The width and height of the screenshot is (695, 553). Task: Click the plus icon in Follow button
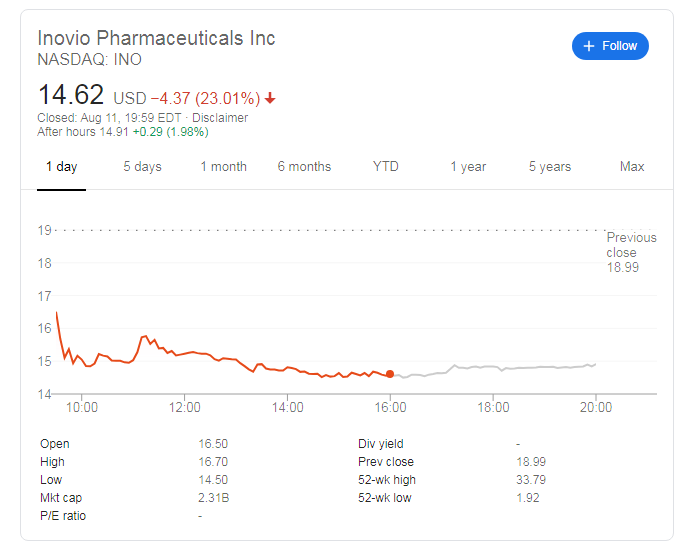tap(588, 46)
